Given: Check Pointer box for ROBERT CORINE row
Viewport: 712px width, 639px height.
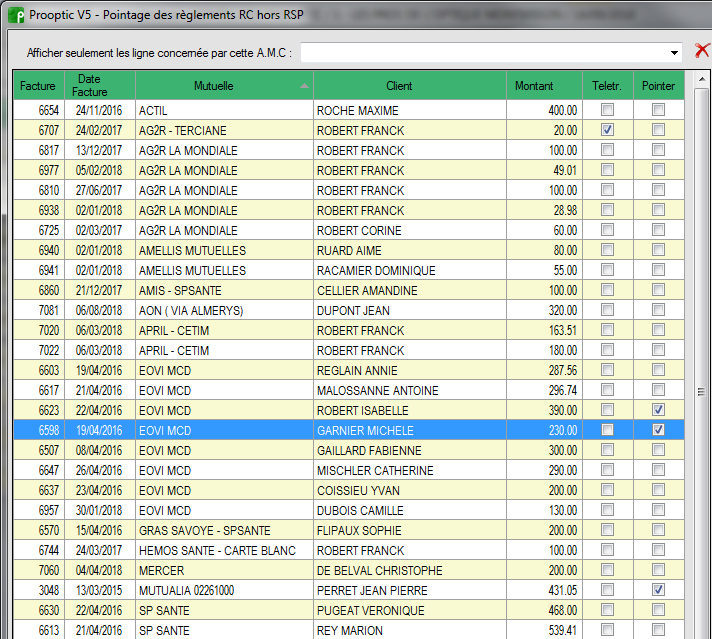Looking at the screenshot, I should (658, 230).
